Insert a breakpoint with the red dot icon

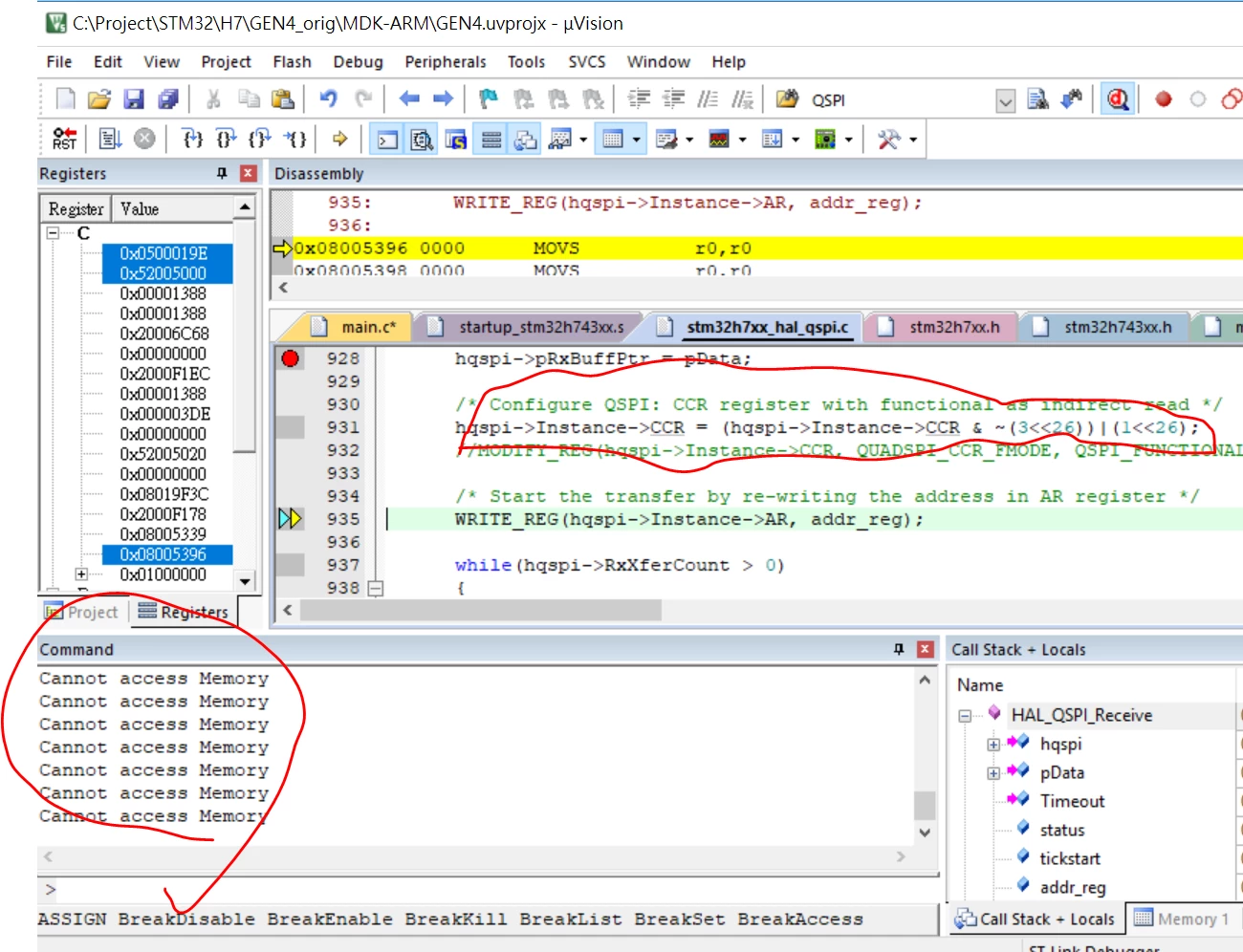[x=1164, y=99]
